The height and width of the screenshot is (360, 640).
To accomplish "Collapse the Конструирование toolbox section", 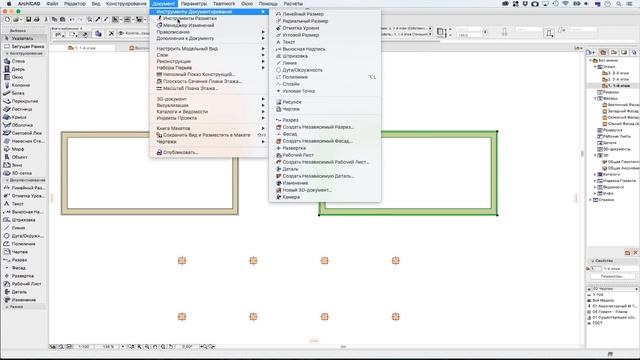I will (x=7, y=53).
